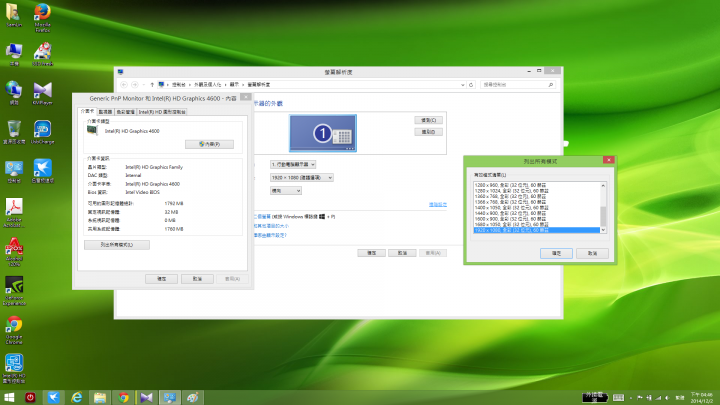Select the 1680 × 1050 mode in list
Image resolution: width=720 pixels, height=405 pixels.
(x=536, y=225)
